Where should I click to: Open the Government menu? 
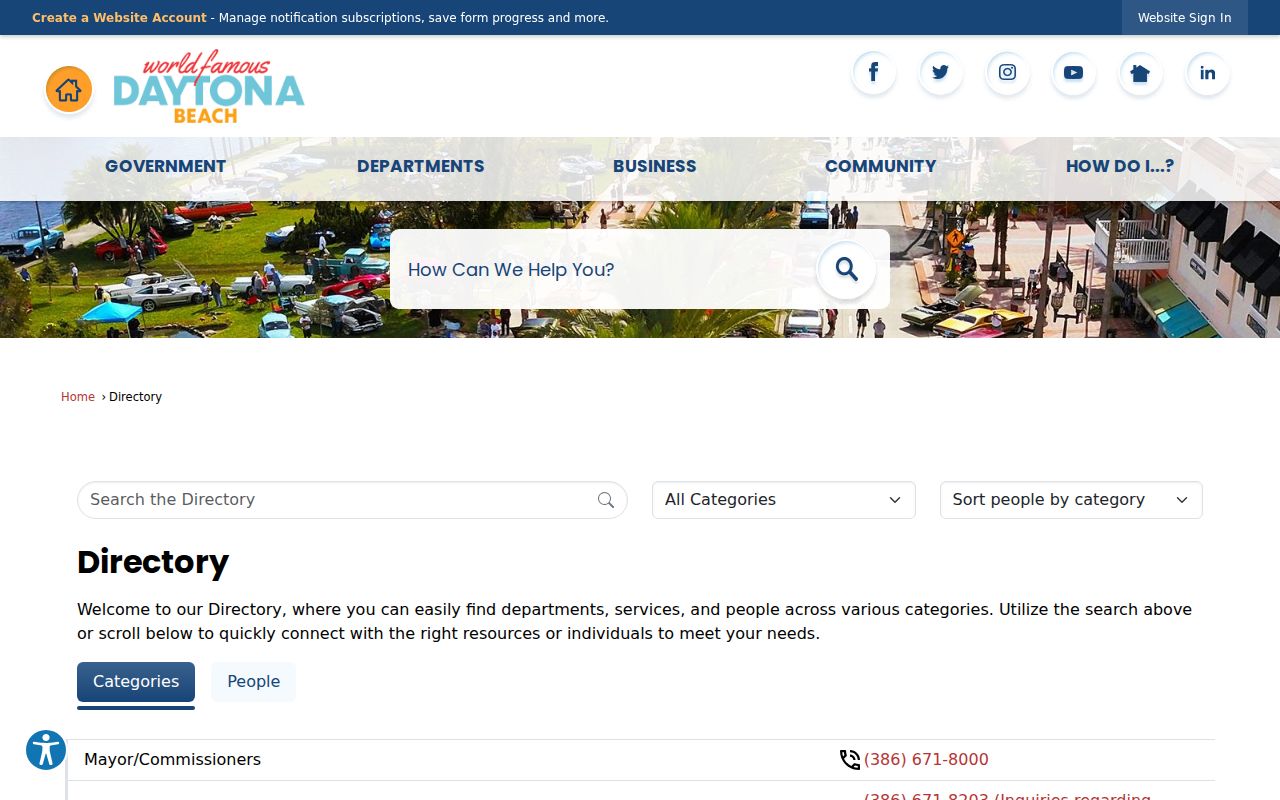click(x=166, y=167)
